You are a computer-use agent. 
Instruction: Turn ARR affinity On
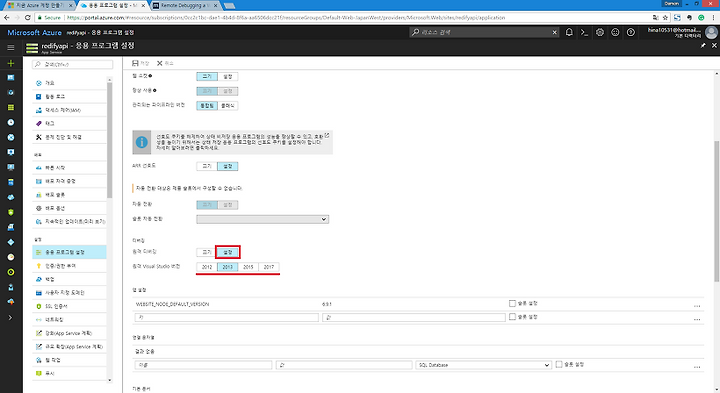228,166
